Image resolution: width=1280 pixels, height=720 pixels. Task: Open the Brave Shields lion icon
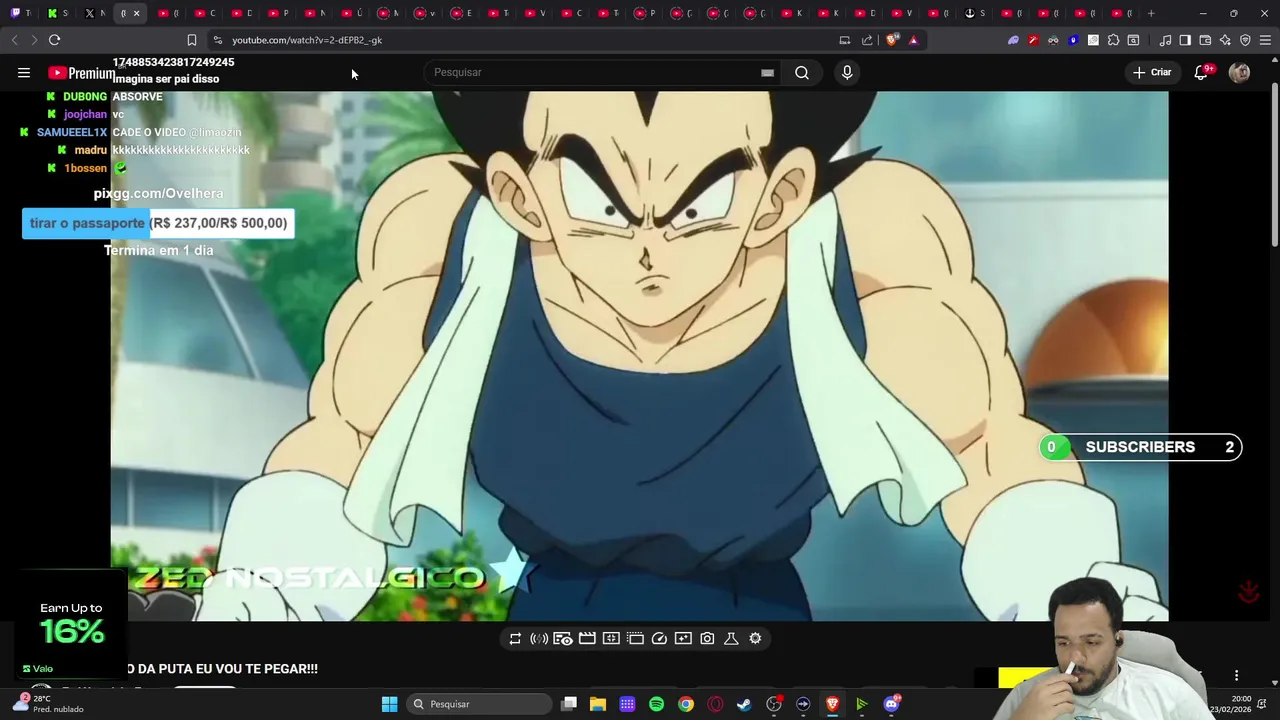892,40
